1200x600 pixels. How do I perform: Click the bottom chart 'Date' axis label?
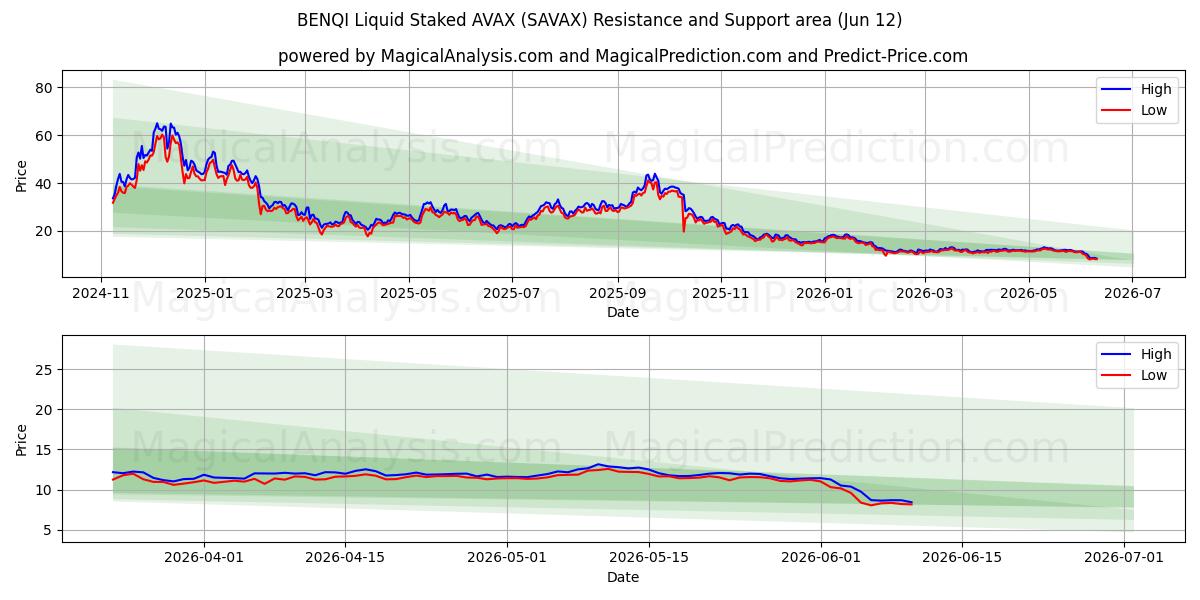pos(622,578)
